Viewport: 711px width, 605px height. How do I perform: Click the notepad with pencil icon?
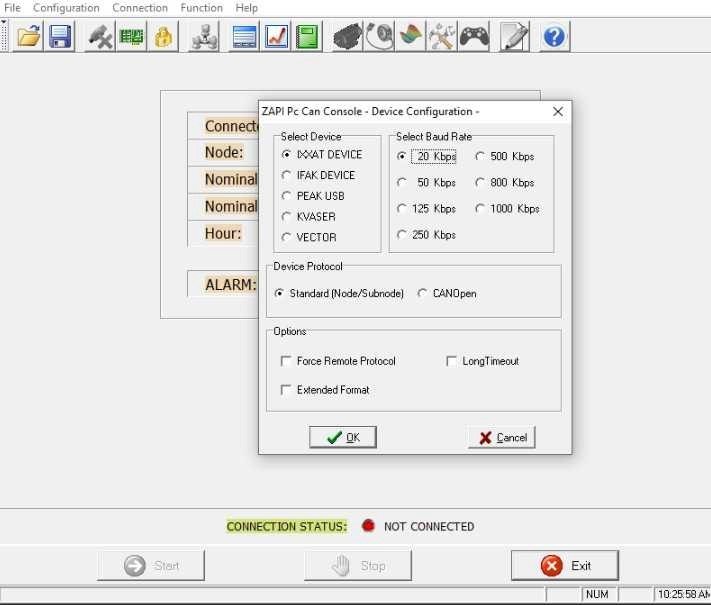tap(515, 36)
